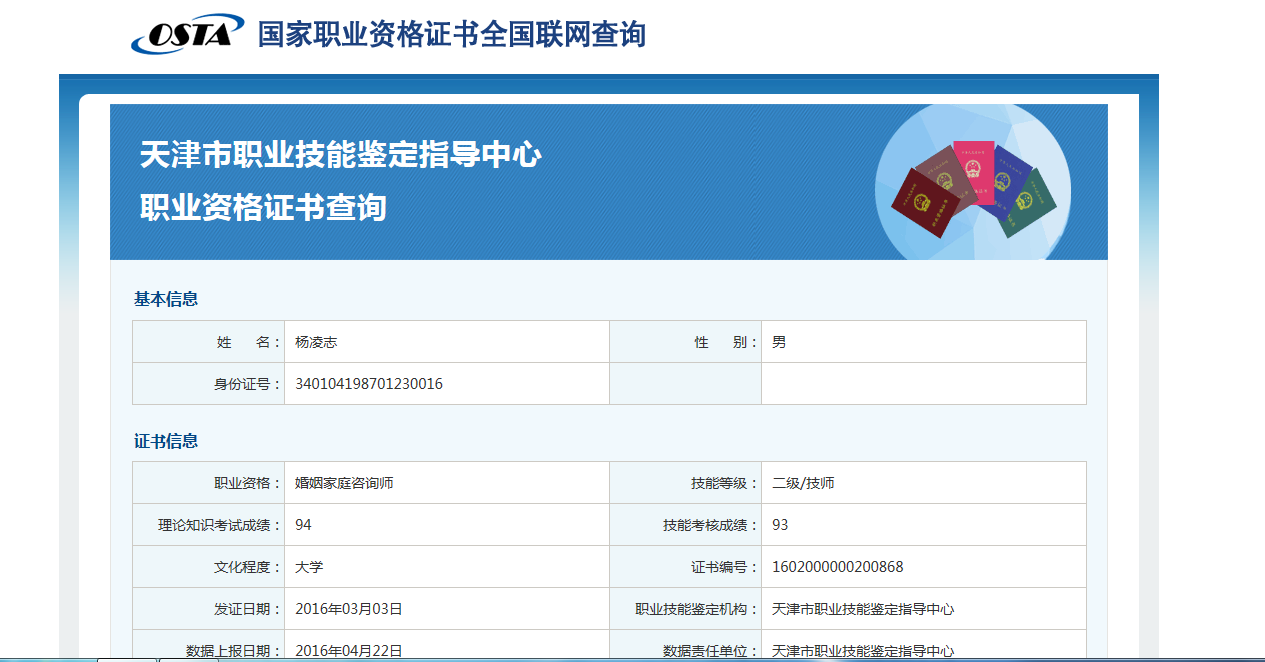Select the gender value 男
1265x662 pixels.
tap(779, 342)
